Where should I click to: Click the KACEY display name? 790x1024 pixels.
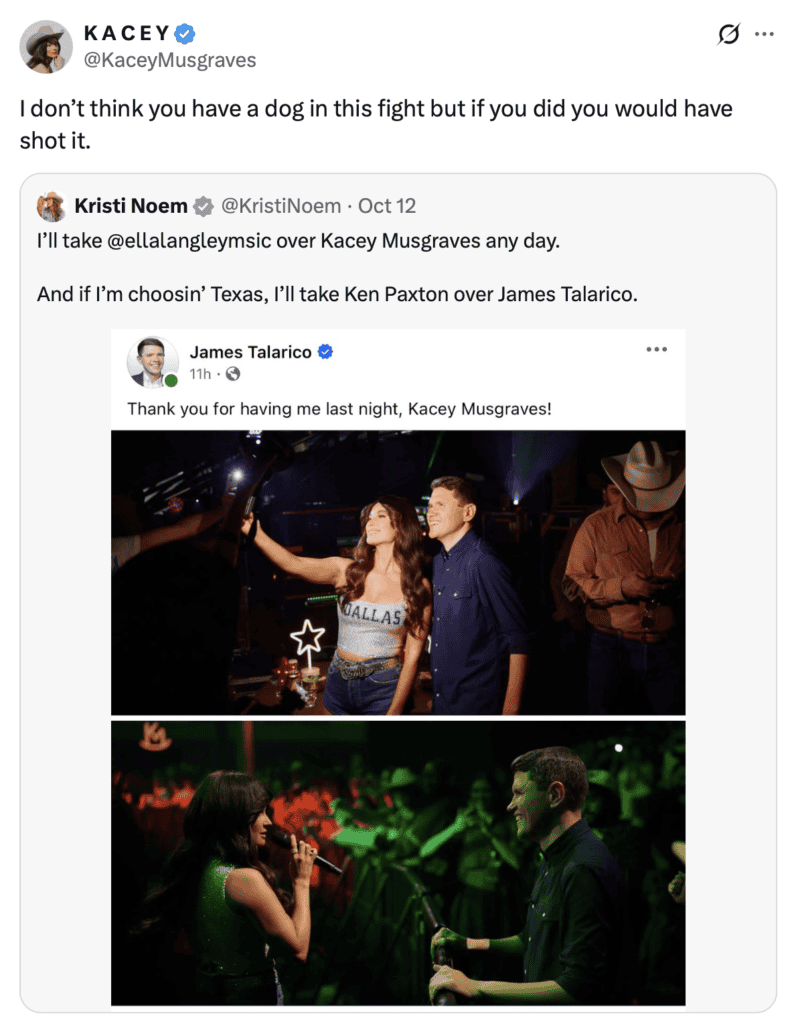pos(127,33)
